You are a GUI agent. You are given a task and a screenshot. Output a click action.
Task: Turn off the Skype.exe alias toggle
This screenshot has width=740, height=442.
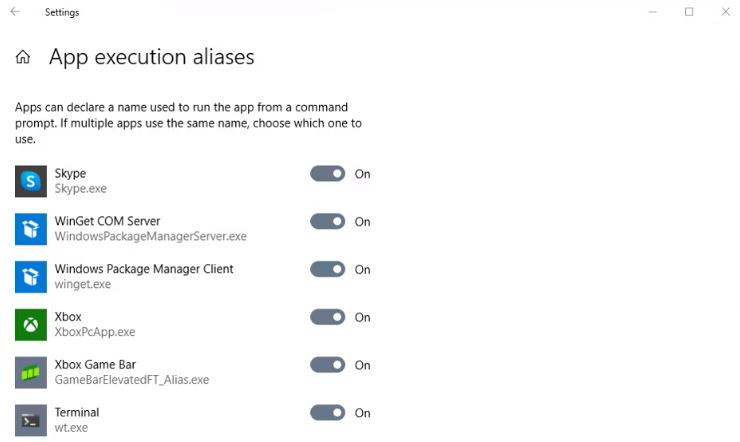pyautogui.click(x=328, y=174)
